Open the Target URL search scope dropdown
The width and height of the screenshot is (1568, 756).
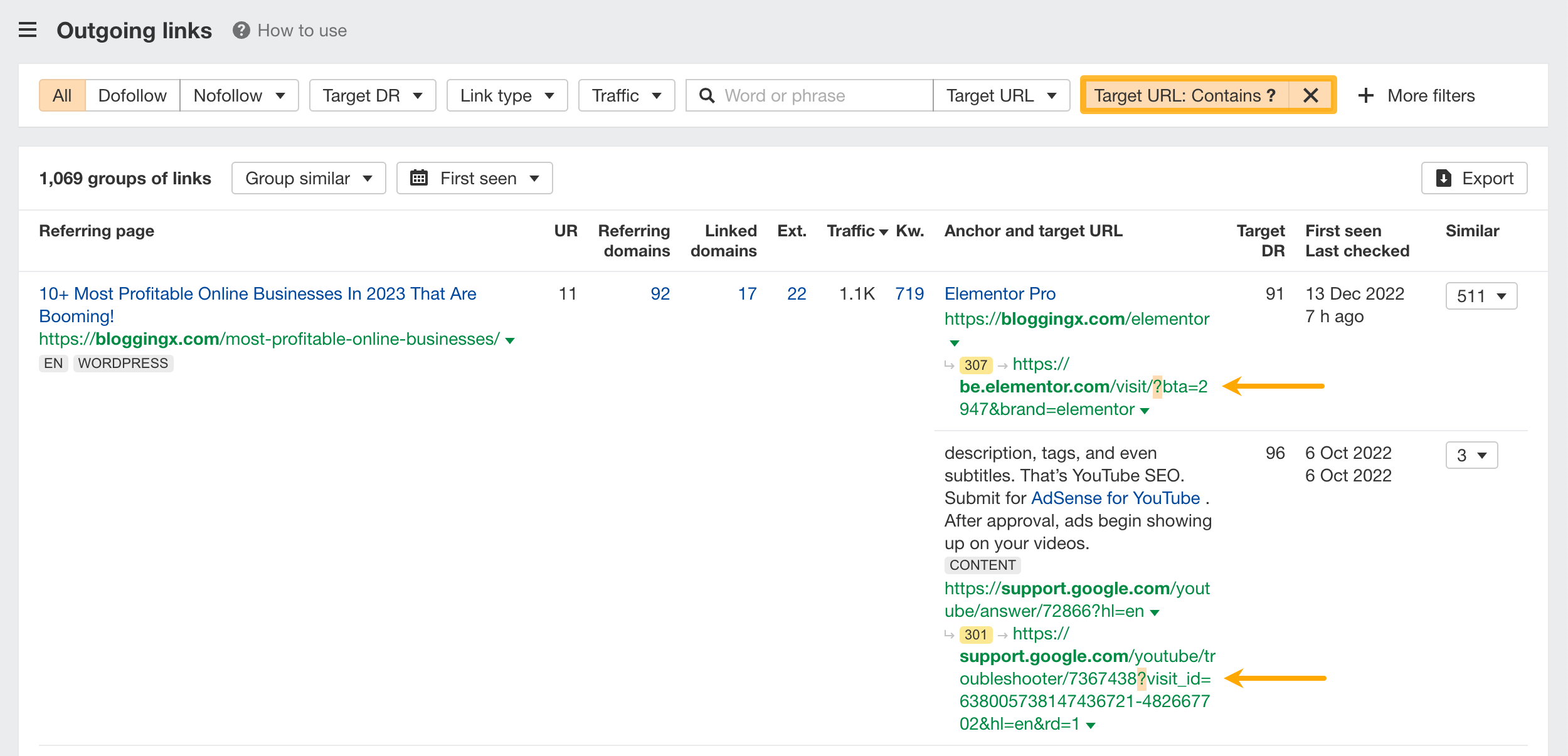coord(1001,95)
